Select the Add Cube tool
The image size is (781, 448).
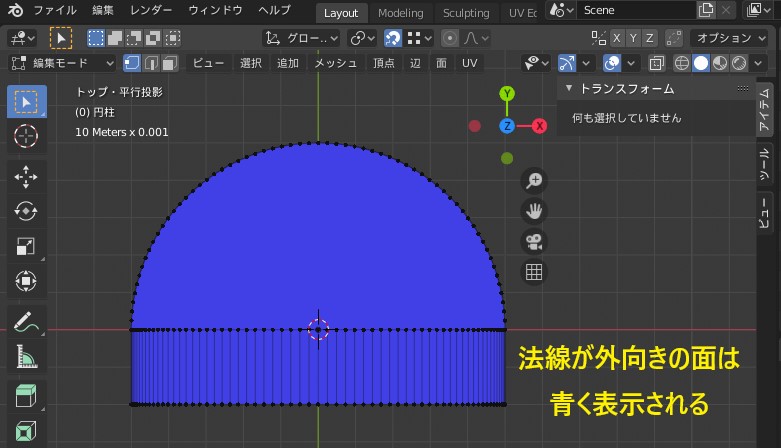click(x=26, y=397)
